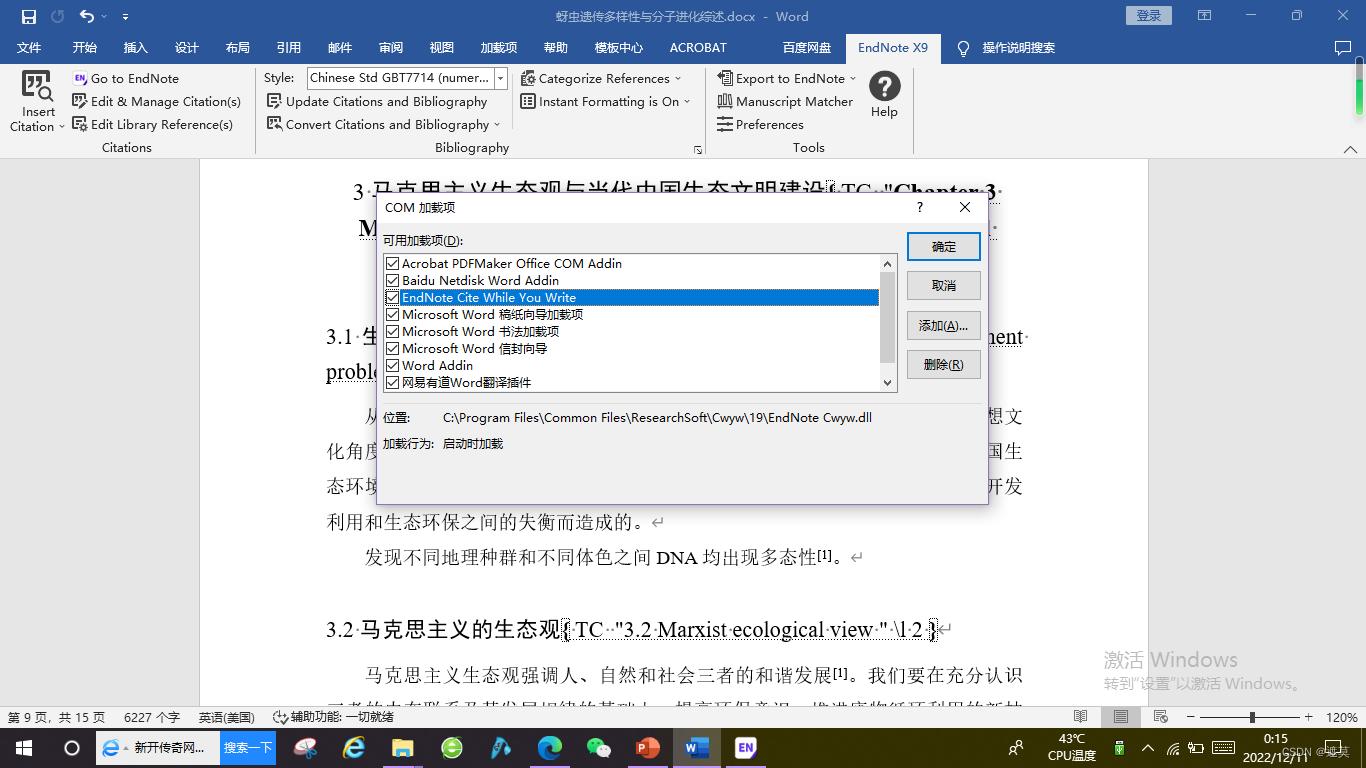Screen dimensions: 1366x768
Task: Undo the last action
Action: pos(86,16)
